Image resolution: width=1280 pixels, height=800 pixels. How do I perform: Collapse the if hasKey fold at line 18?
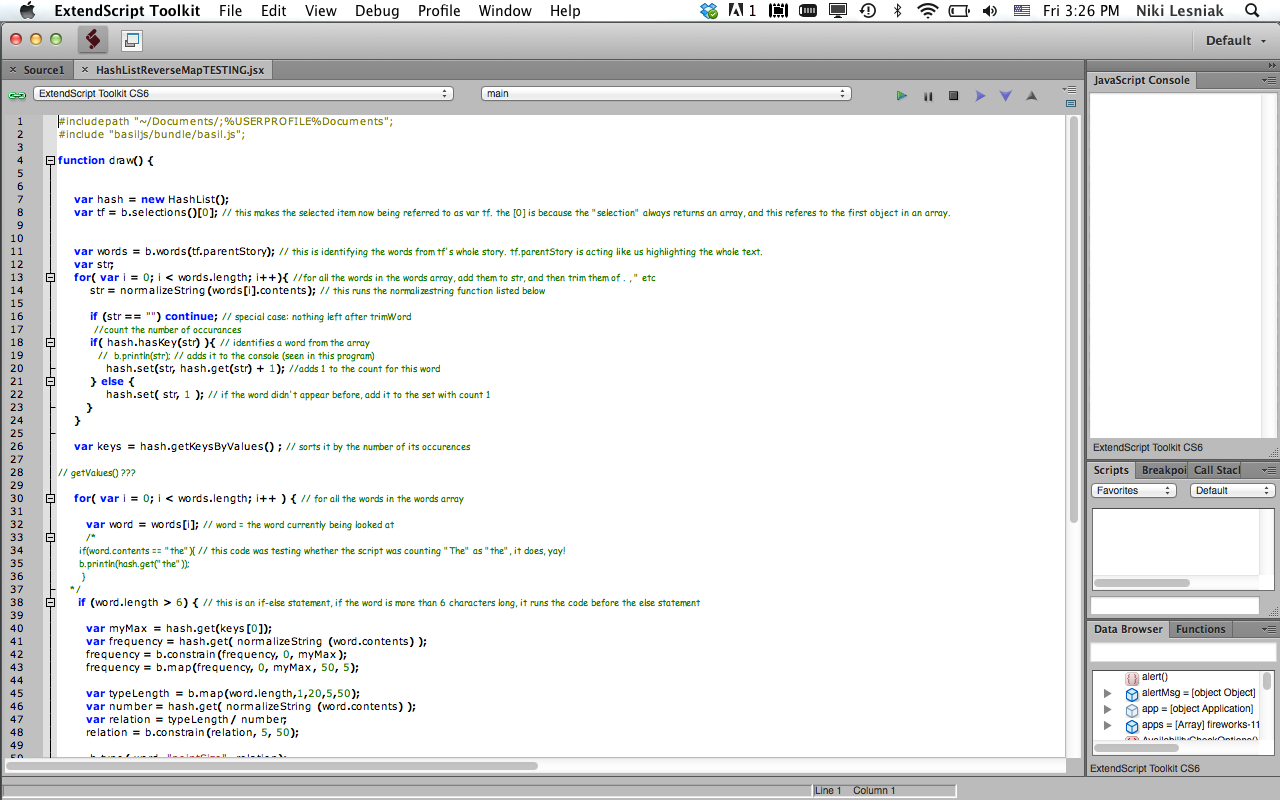50,342
